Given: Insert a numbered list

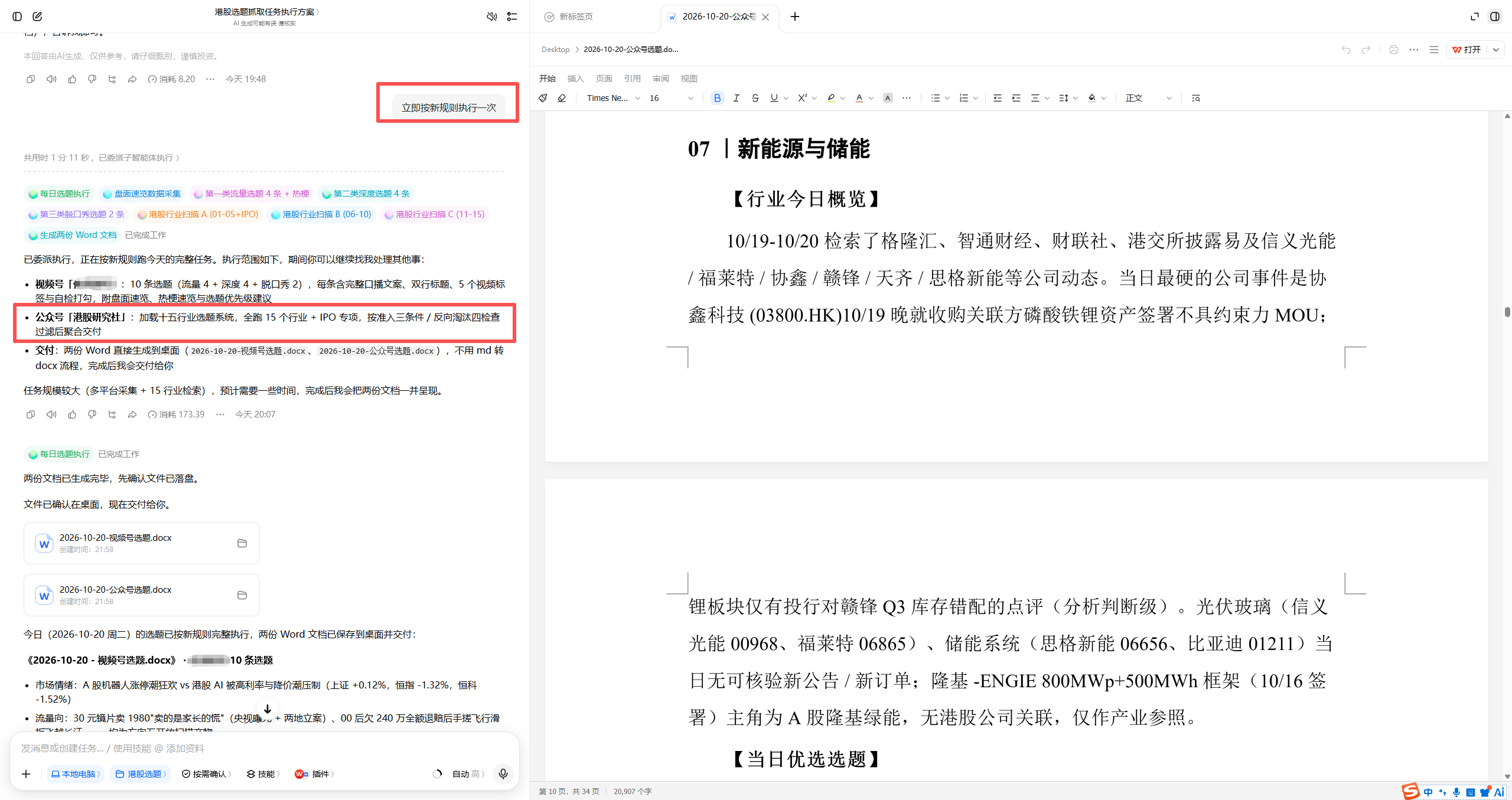Looking at the screenshot, I should (x=964, y=98).
